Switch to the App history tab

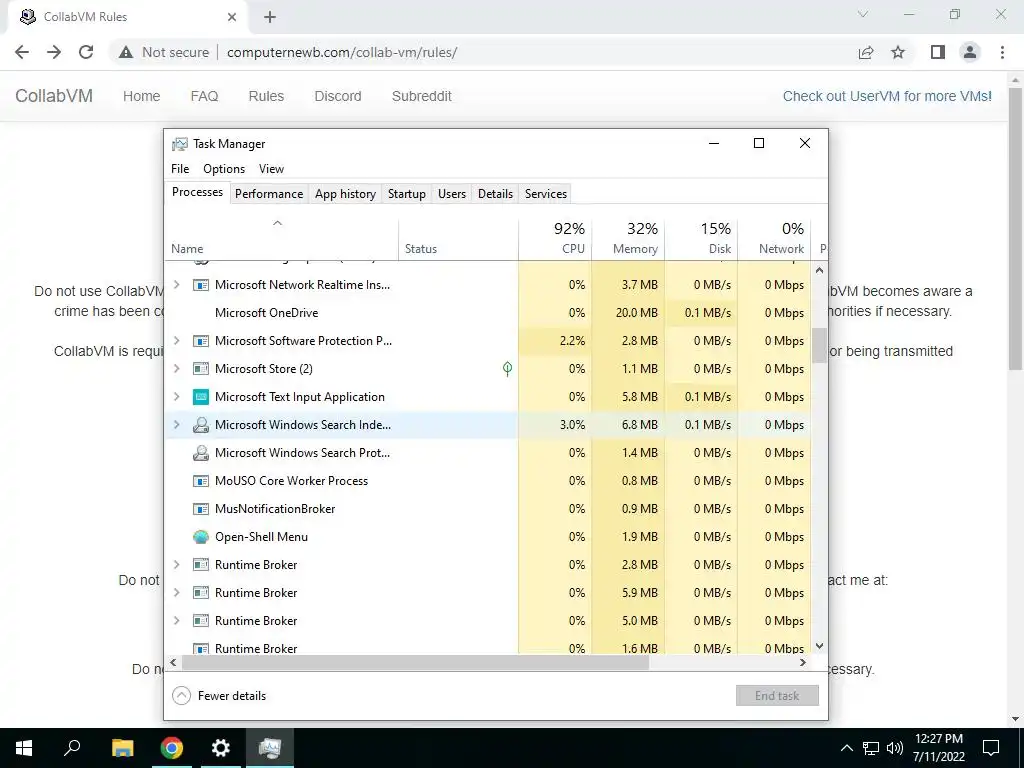[345, 194]
